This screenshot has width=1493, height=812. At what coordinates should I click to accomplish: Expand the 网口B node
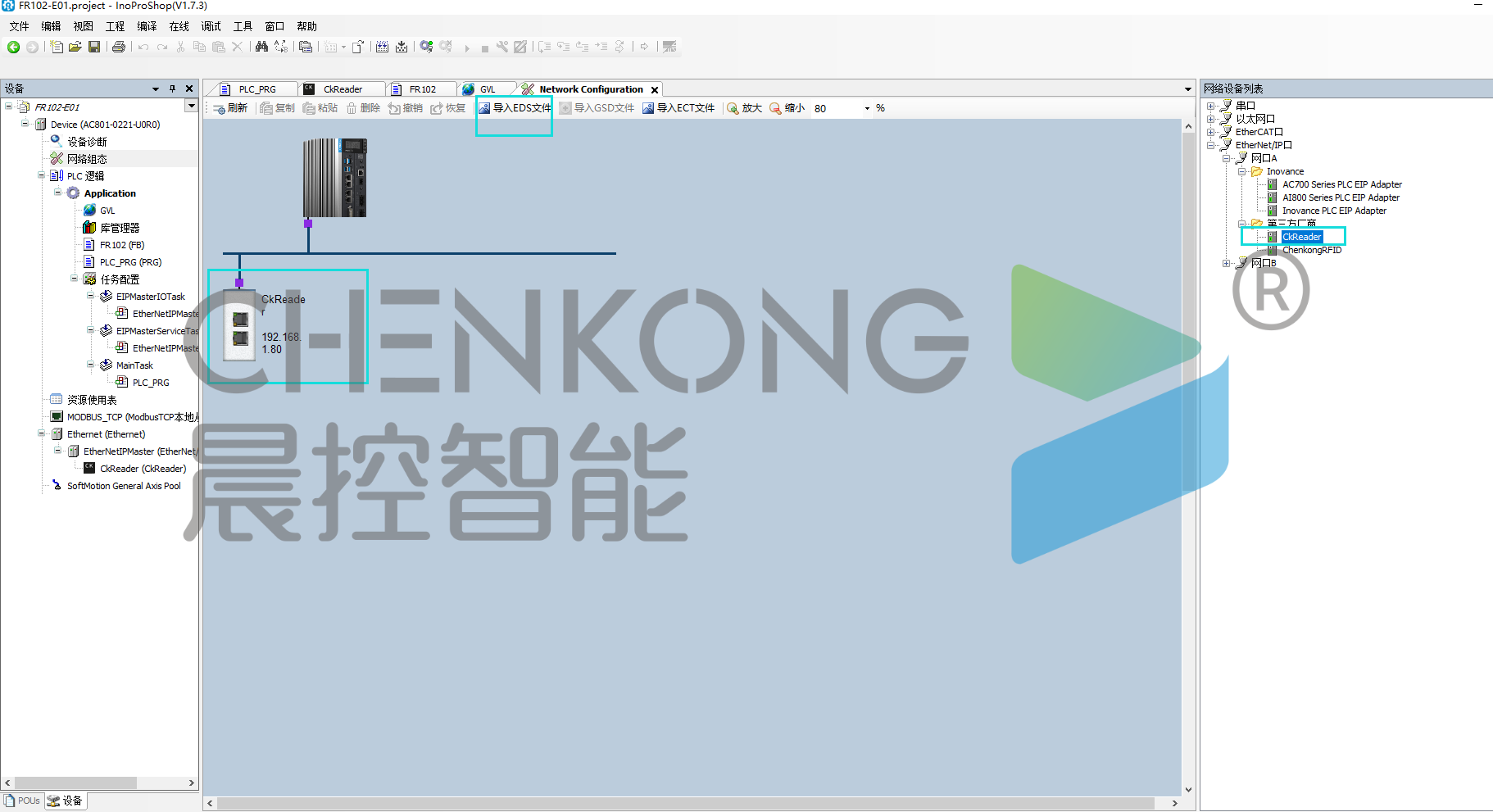click(x=1227, y=263)
